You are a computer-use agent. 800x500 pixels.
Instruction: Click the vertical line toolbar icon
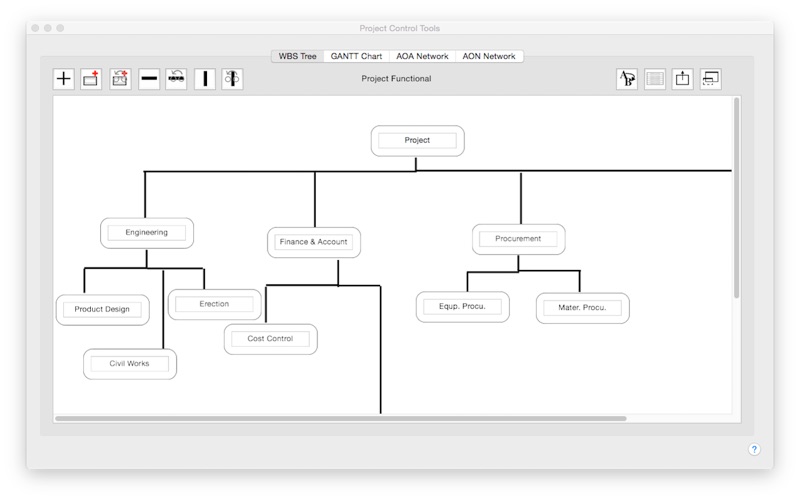tap(205, 79)
